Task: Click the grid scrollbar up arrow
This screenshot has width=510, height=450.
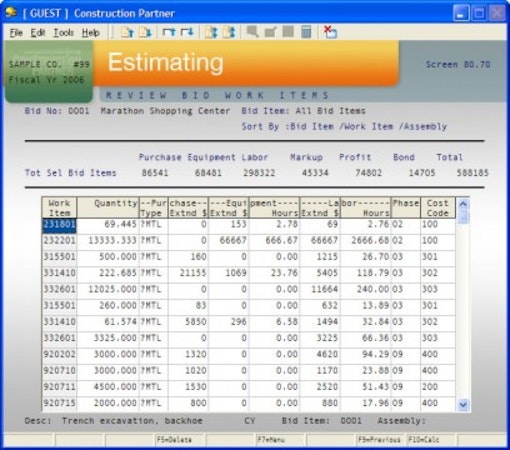Action: (x=463, y=204)
